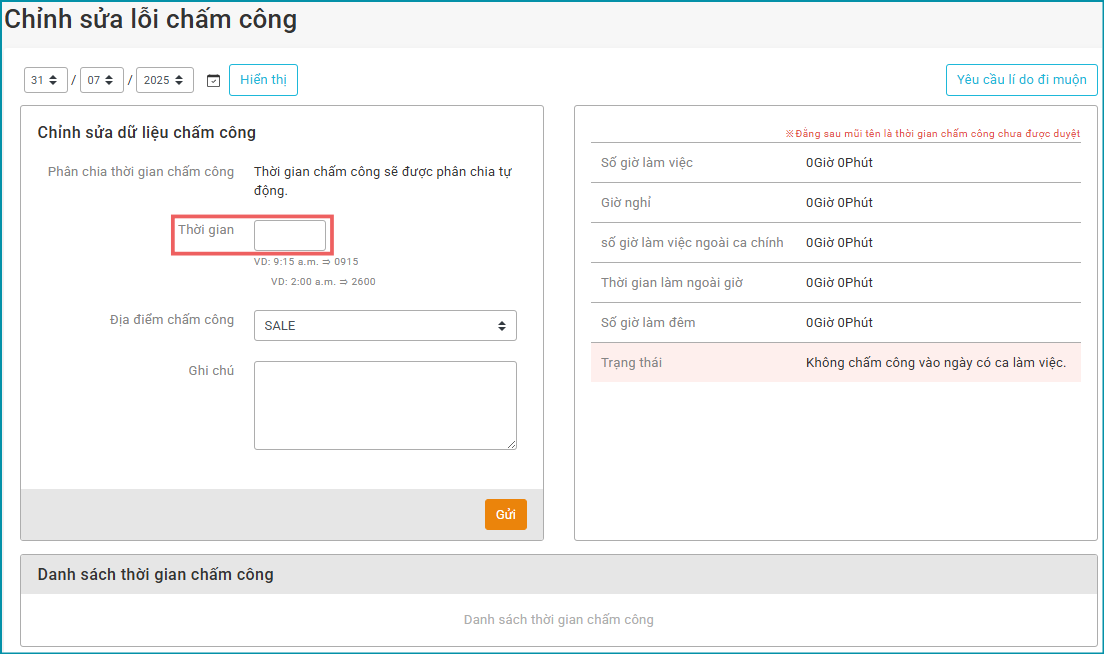Submit the form with the orange Gửi button
The image size is (1104, 654).
[x=505, y=514]
